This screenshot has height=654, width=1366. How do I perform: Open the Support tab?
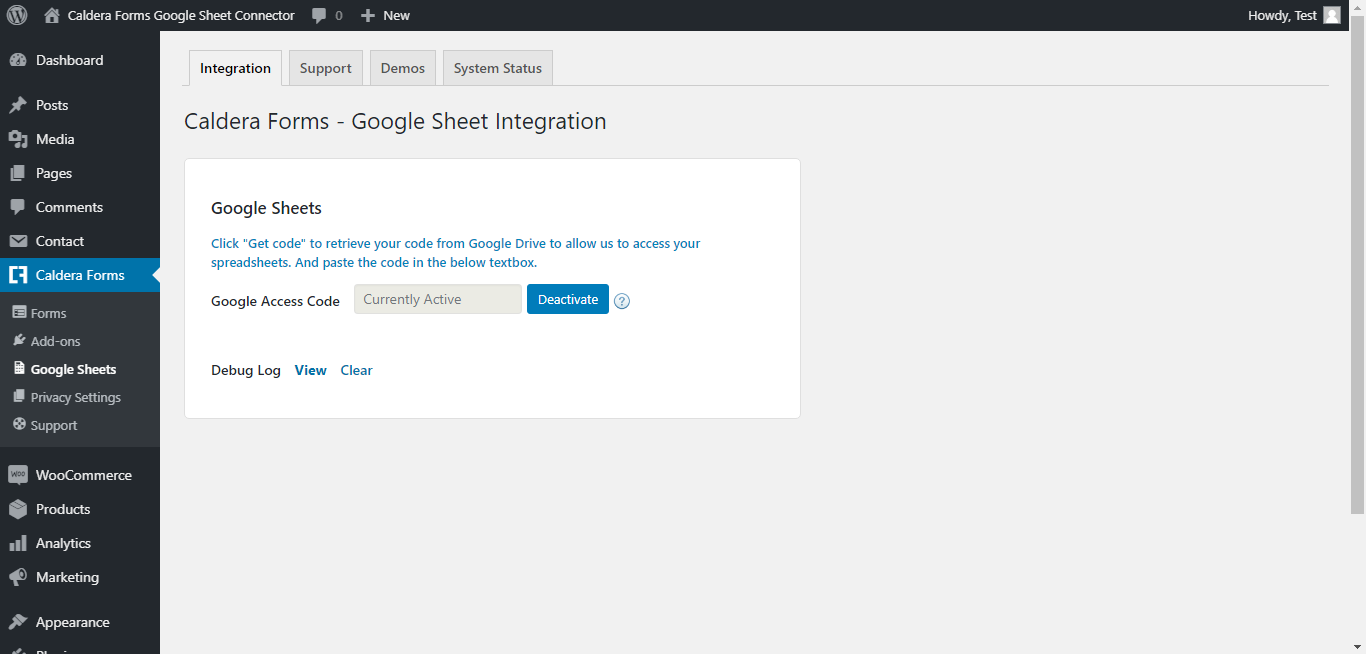(x=326, y=68)
